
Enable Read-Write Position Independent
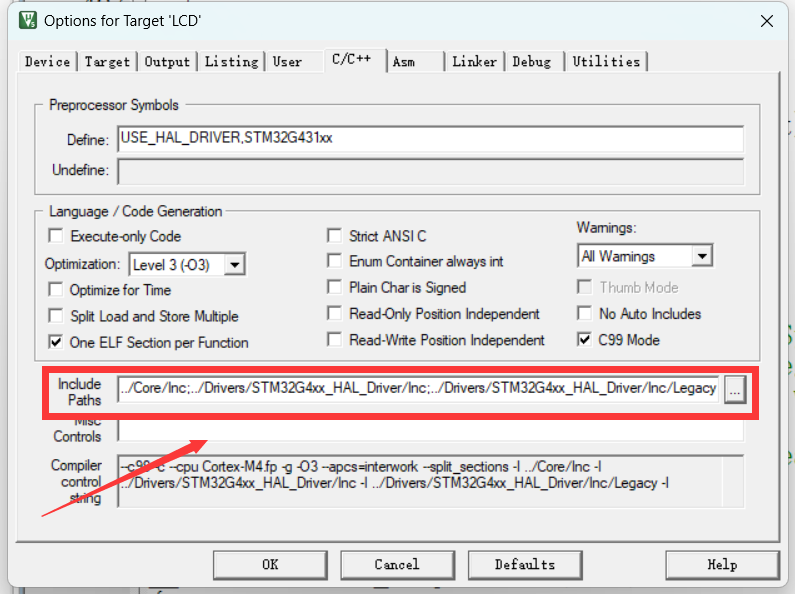(334, 340)
